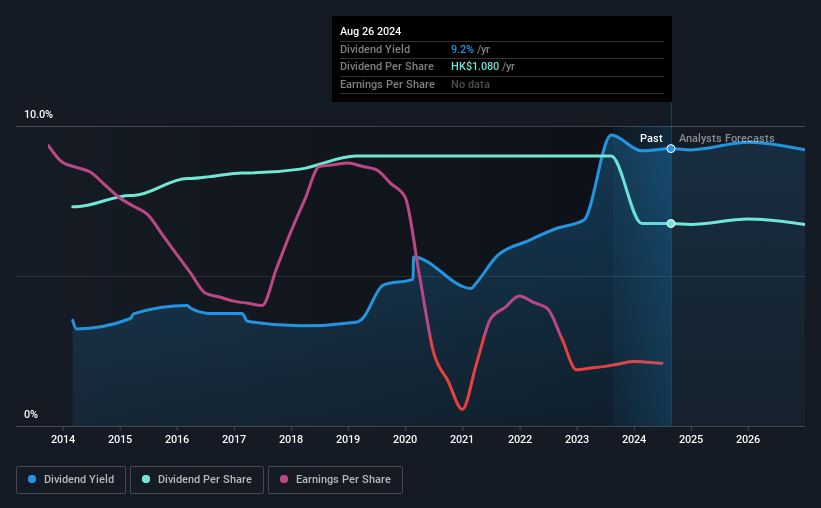Click the blue dot in Dividend Yield legend
Viewport: 821px width, 508px height.
click(32, 479)
